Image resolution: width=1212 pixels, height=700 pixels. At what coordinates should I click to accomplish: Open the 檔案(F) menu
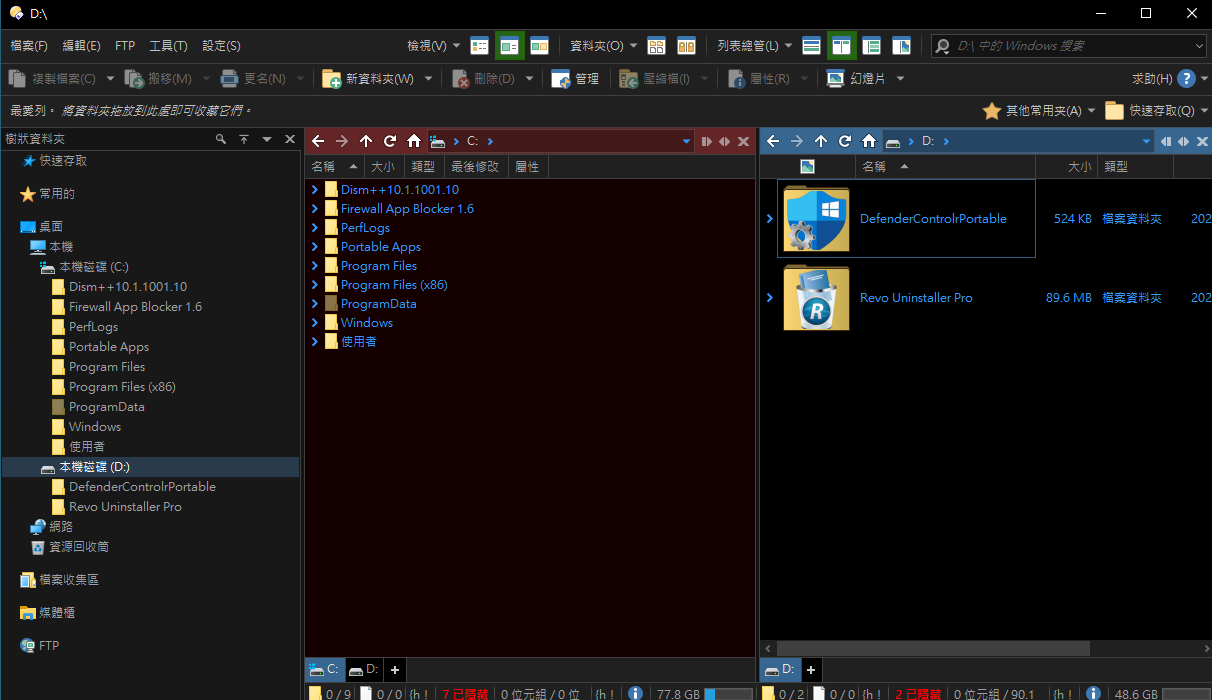coord(29,46)
